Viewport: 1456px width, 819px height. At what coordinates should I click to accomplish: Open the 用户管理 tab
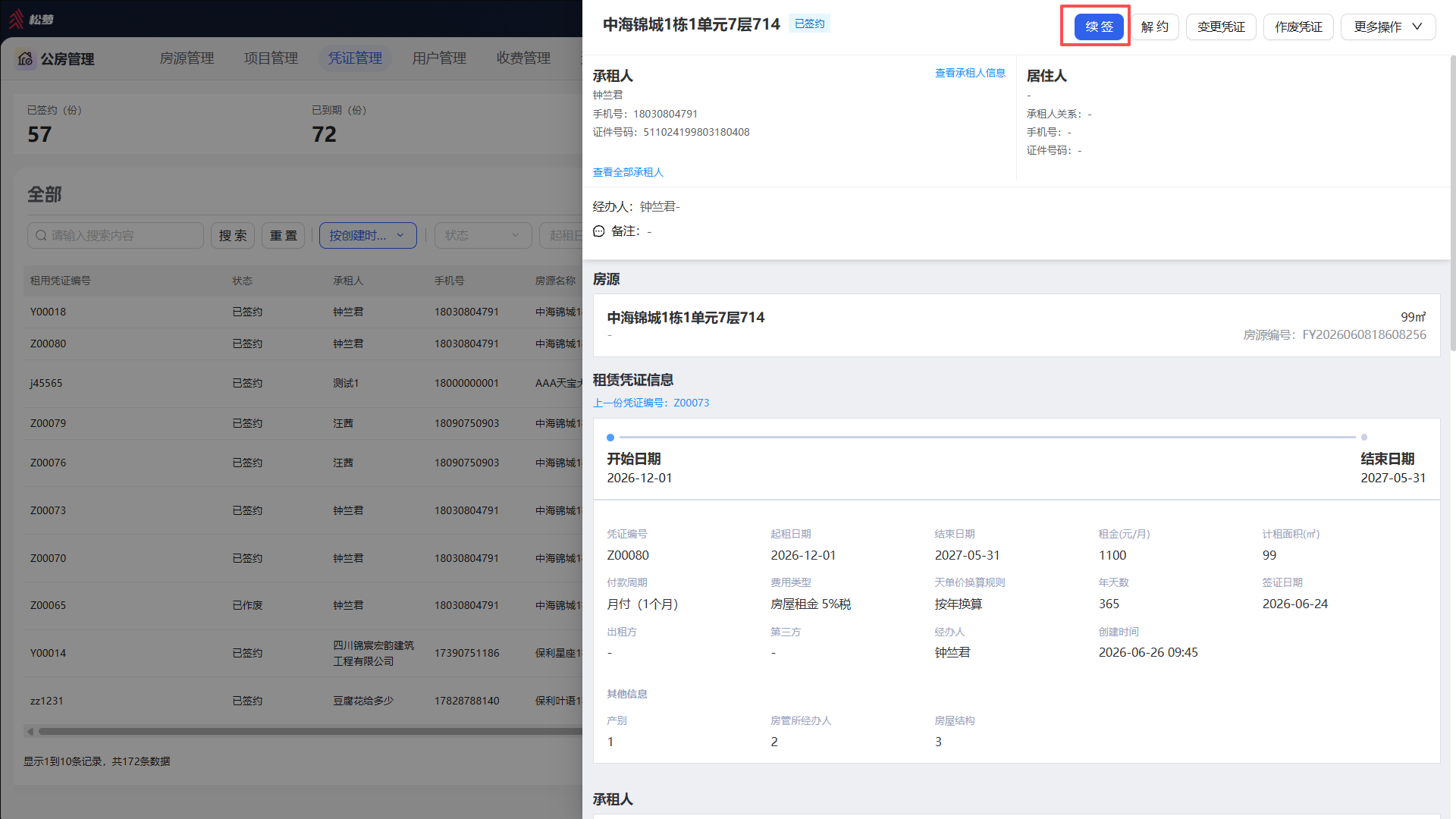click(439, 58)
